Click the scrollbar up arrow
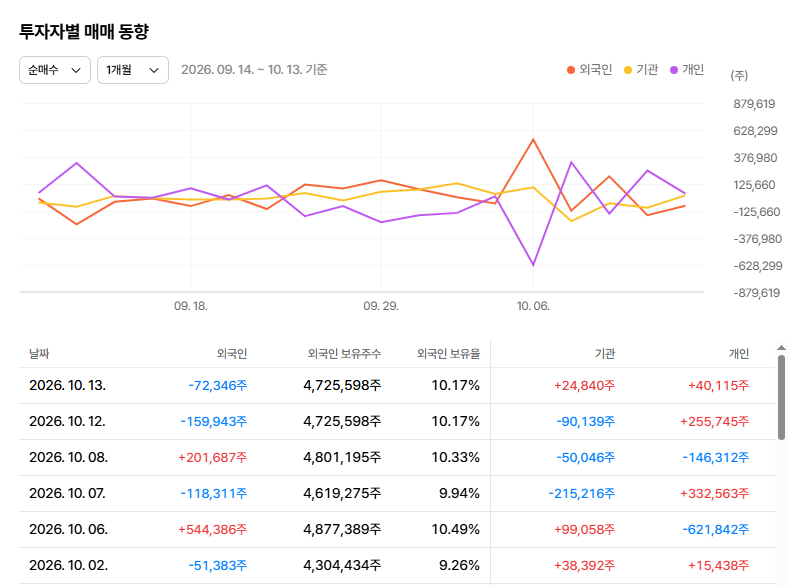808x586 pixels. click(781, 348)
